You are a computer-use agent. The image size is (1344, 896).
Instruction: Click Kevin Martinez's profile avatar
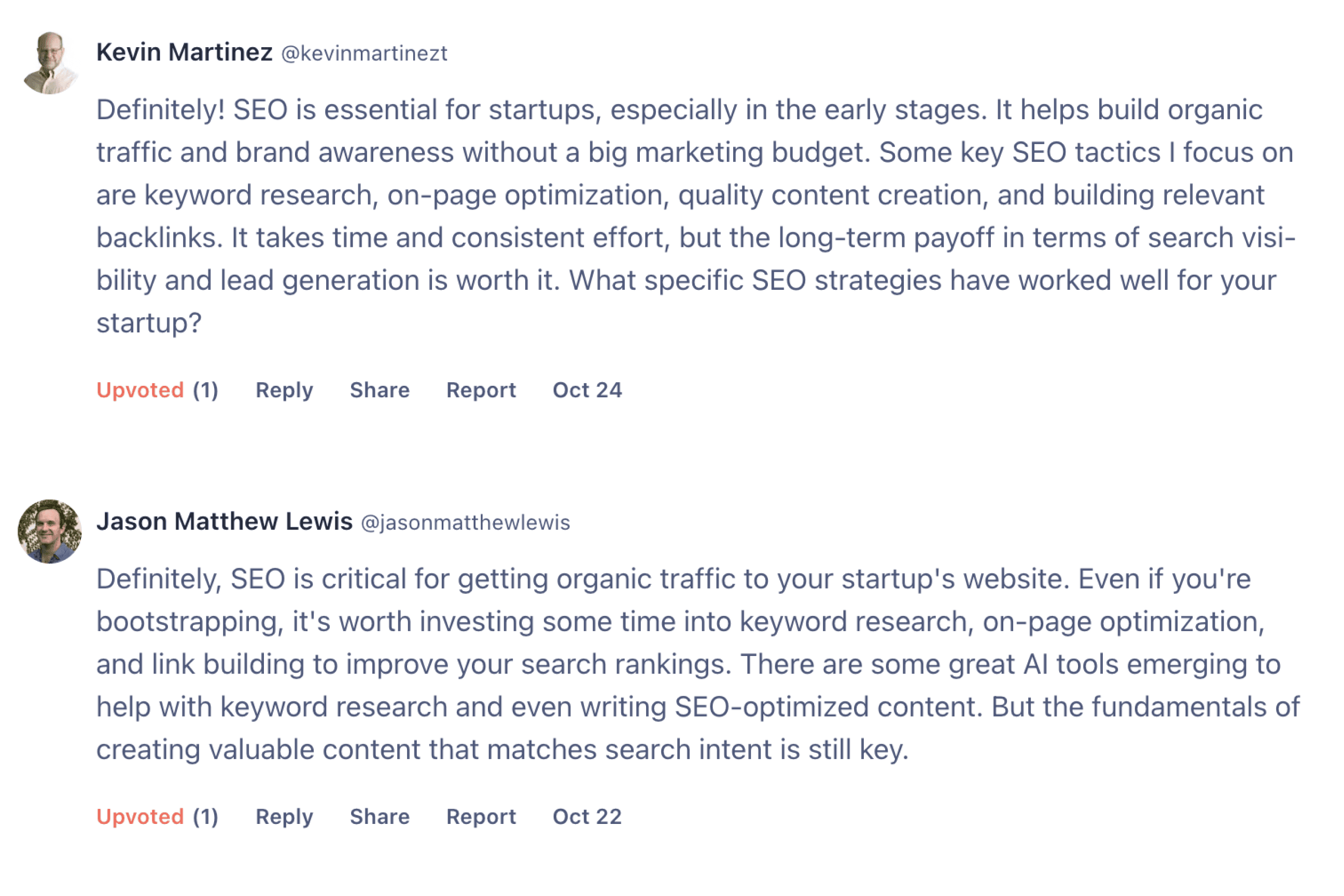pyautogui.click(x=50, y=63)
